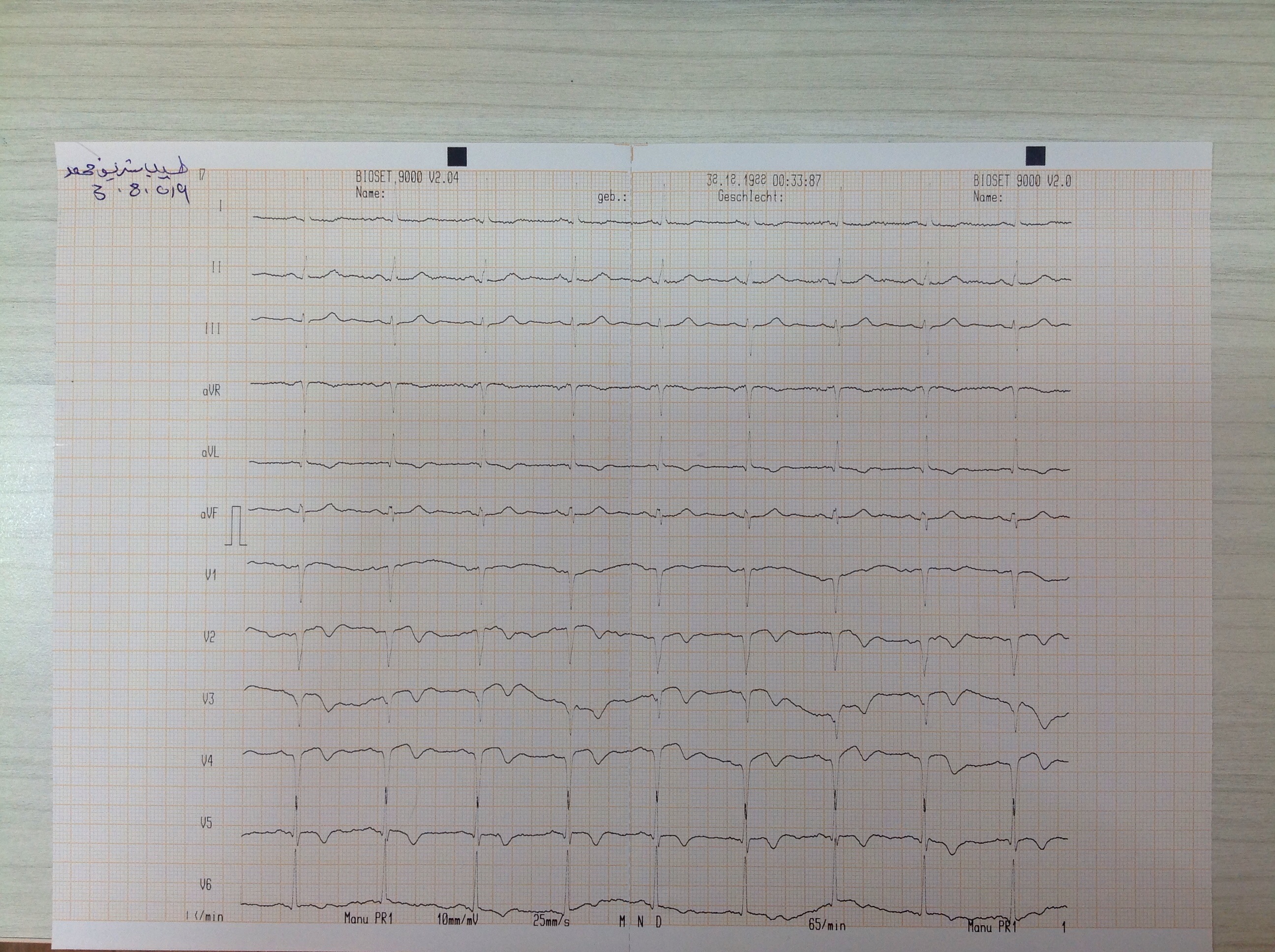Click the left Manu PR1 footer text
The height and width of the screenshot is (952, 1275).
pos(368,918)
